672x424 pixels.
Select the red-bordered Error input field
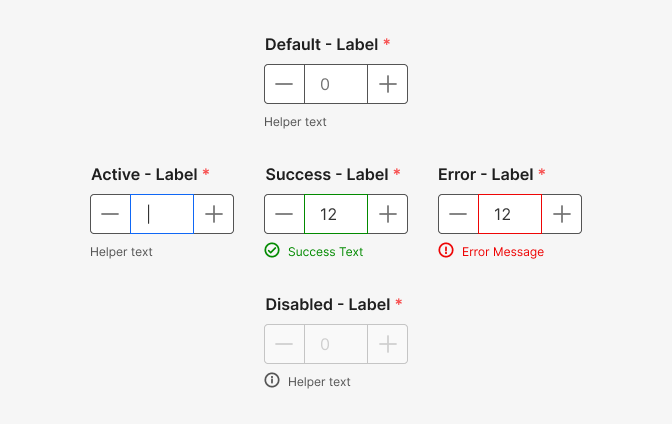click(510, 214)
